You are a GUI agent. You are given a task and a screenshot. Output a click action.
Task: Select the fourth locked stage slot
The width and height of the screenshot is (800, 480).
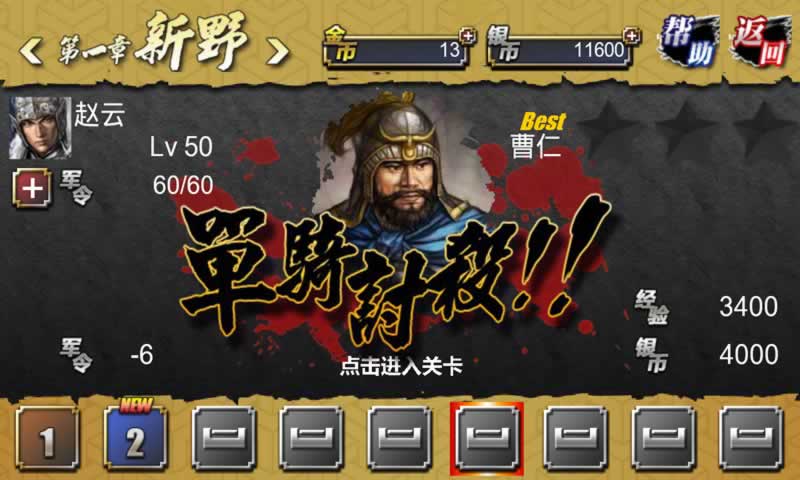tap(311, 438)
